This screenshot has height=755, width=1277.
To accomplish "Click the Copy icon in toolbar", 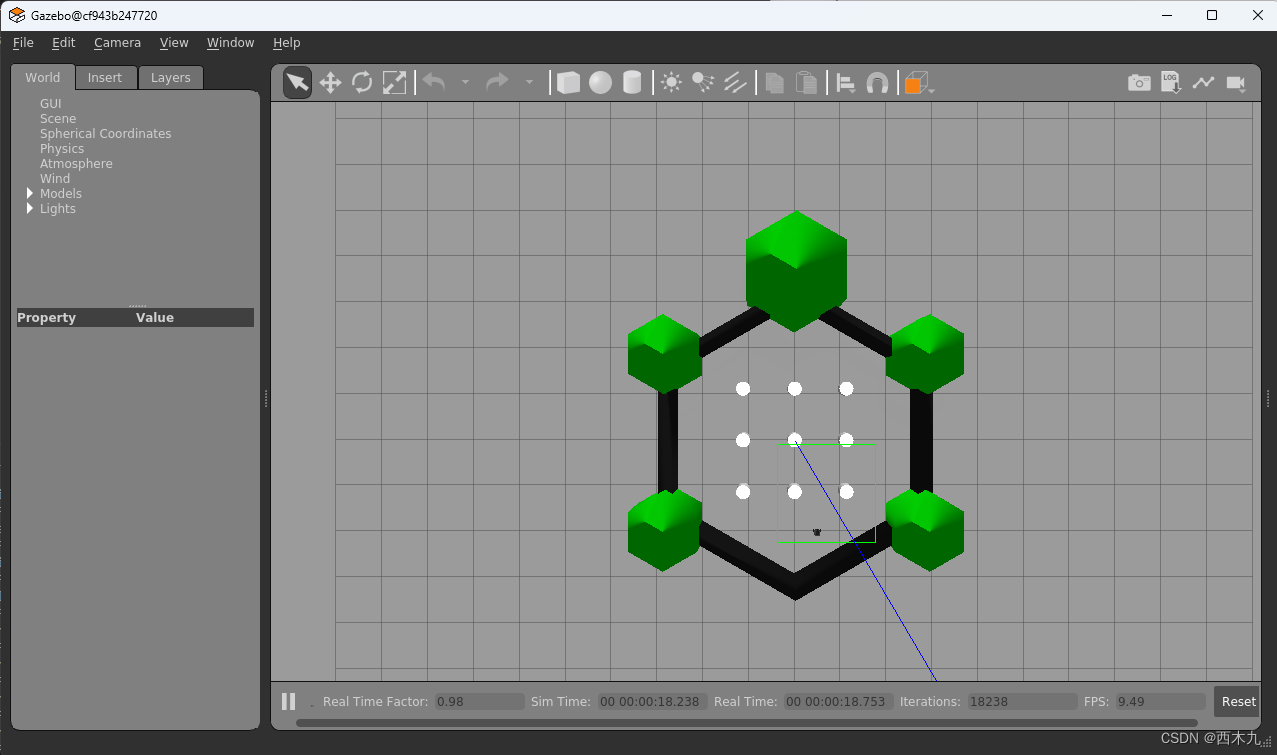I will click(x=774, y=83).
